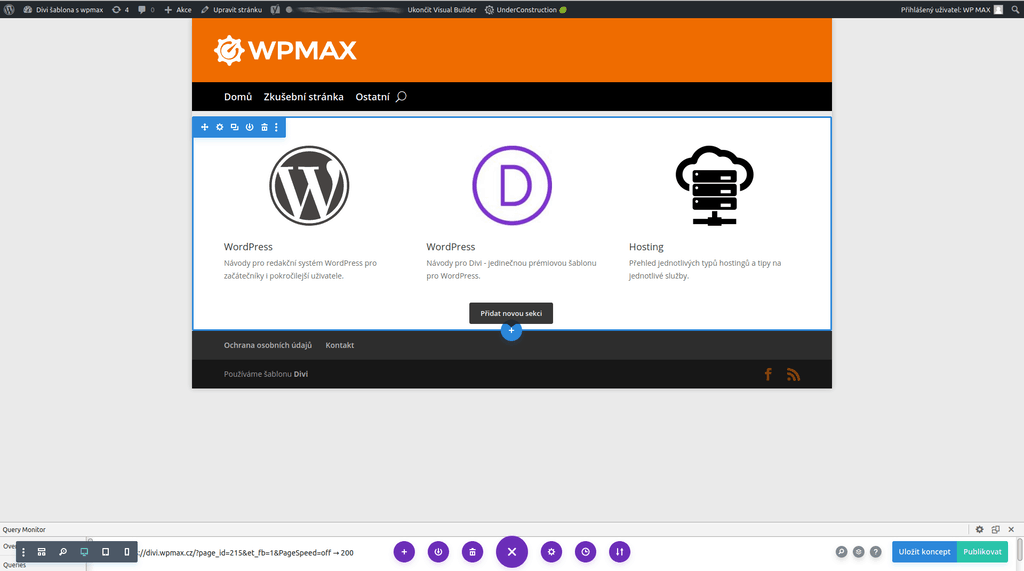
Task: Open the UnderConstruction admin bar item
Action: (x=525, y=10)
